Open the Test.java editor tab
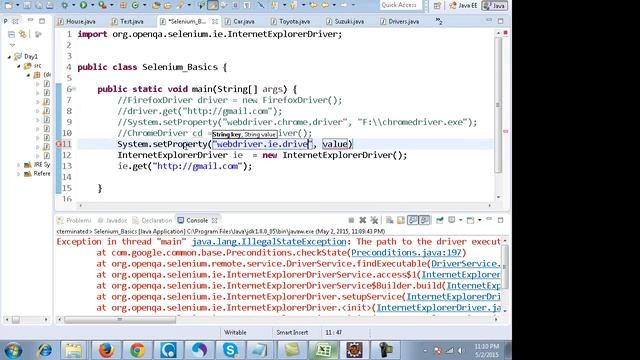Screen dimensions: 640x360 pos(128,21)
